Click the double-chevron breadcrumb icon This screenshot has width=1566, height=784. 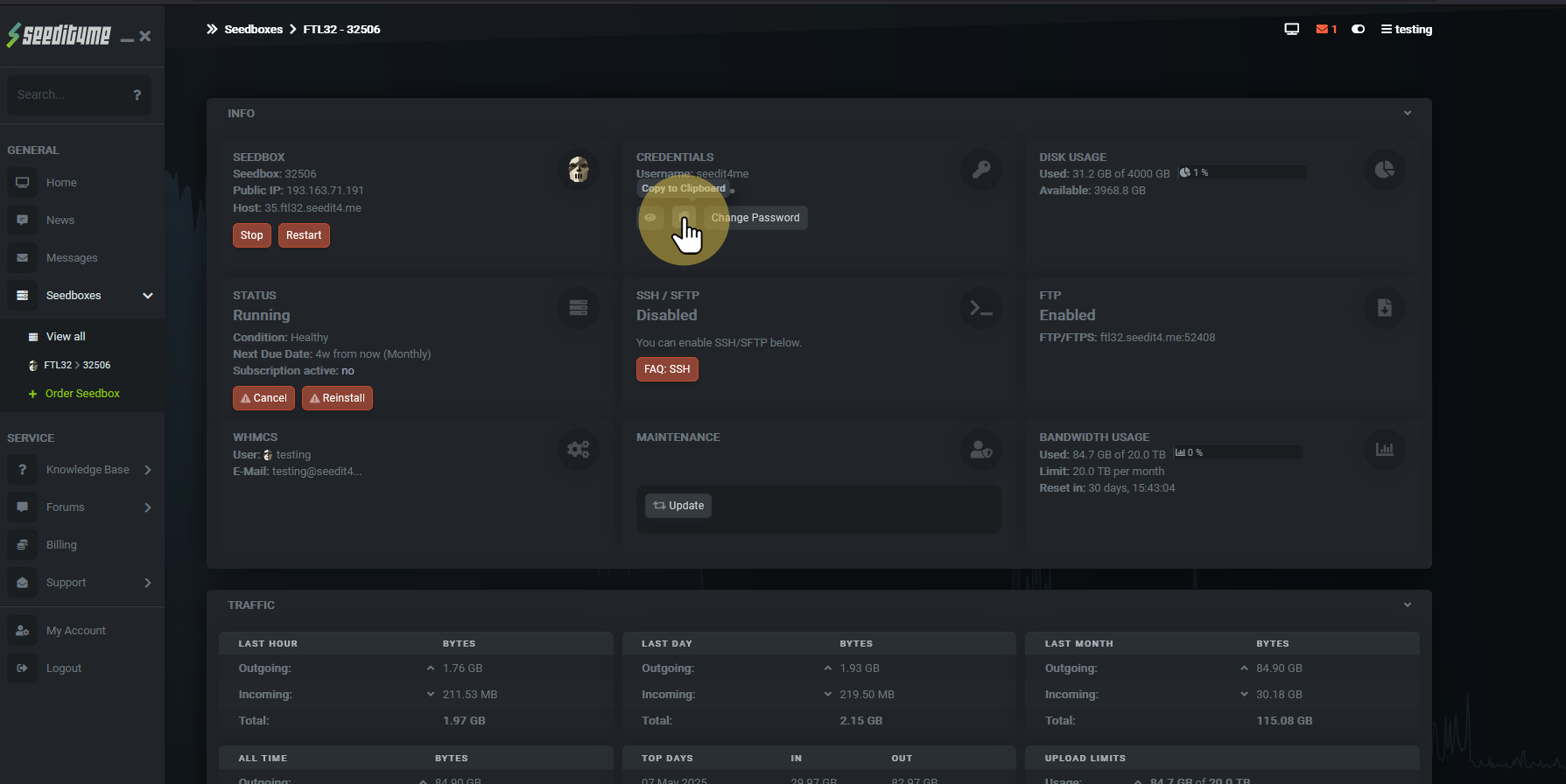[212, 29]
